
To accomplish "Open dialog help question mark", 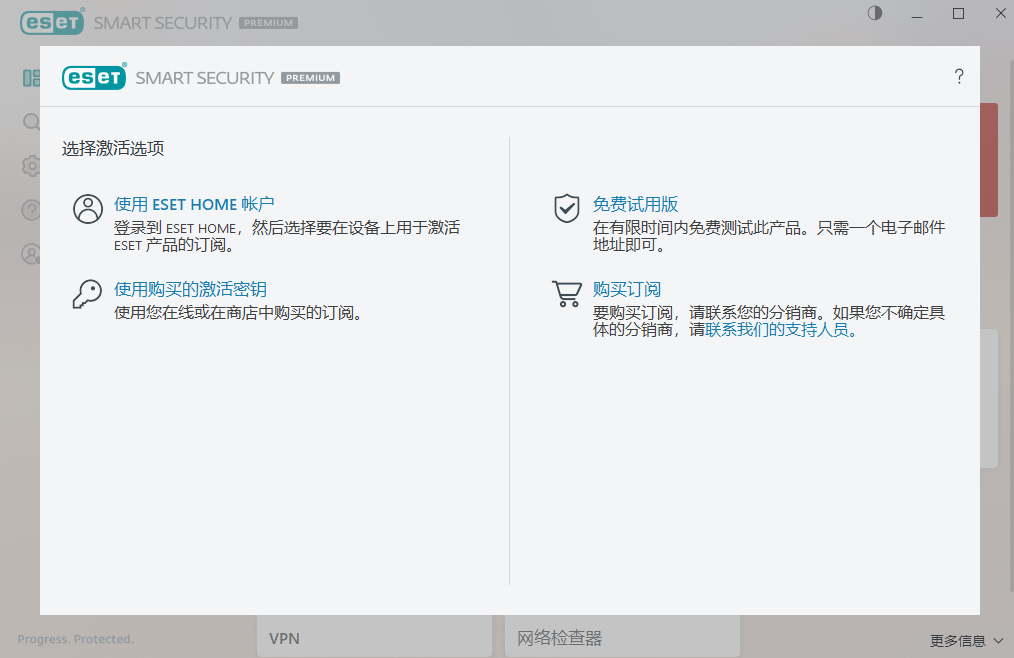I will [x=959, y=76].
